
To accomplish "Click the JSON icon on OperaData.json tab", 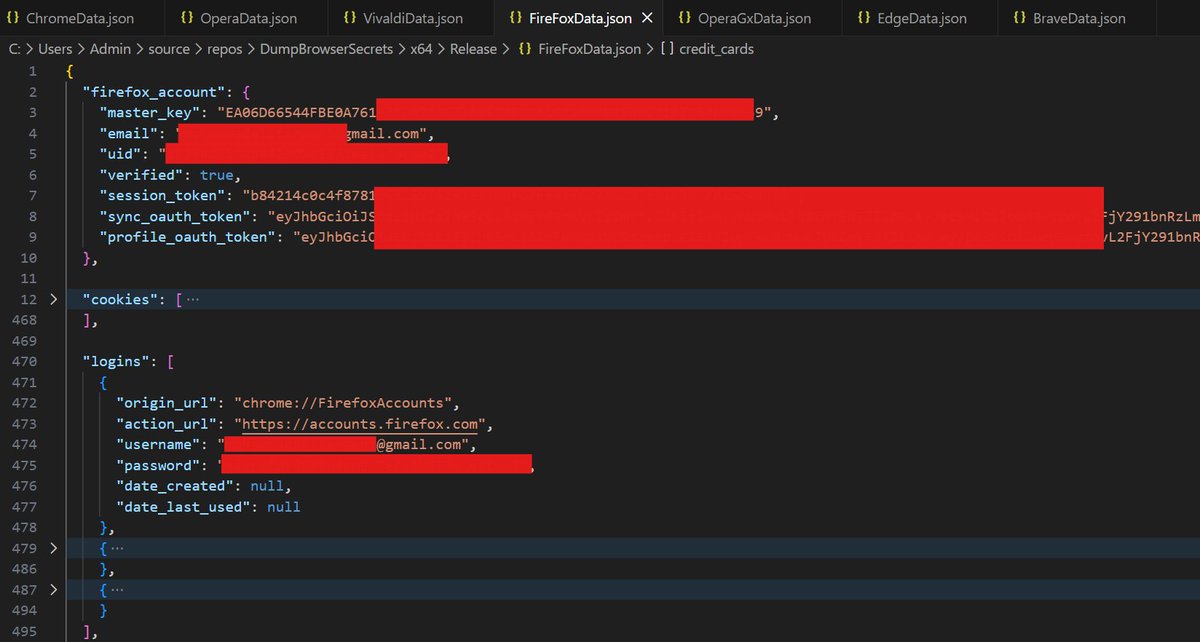I will [188, 18].
